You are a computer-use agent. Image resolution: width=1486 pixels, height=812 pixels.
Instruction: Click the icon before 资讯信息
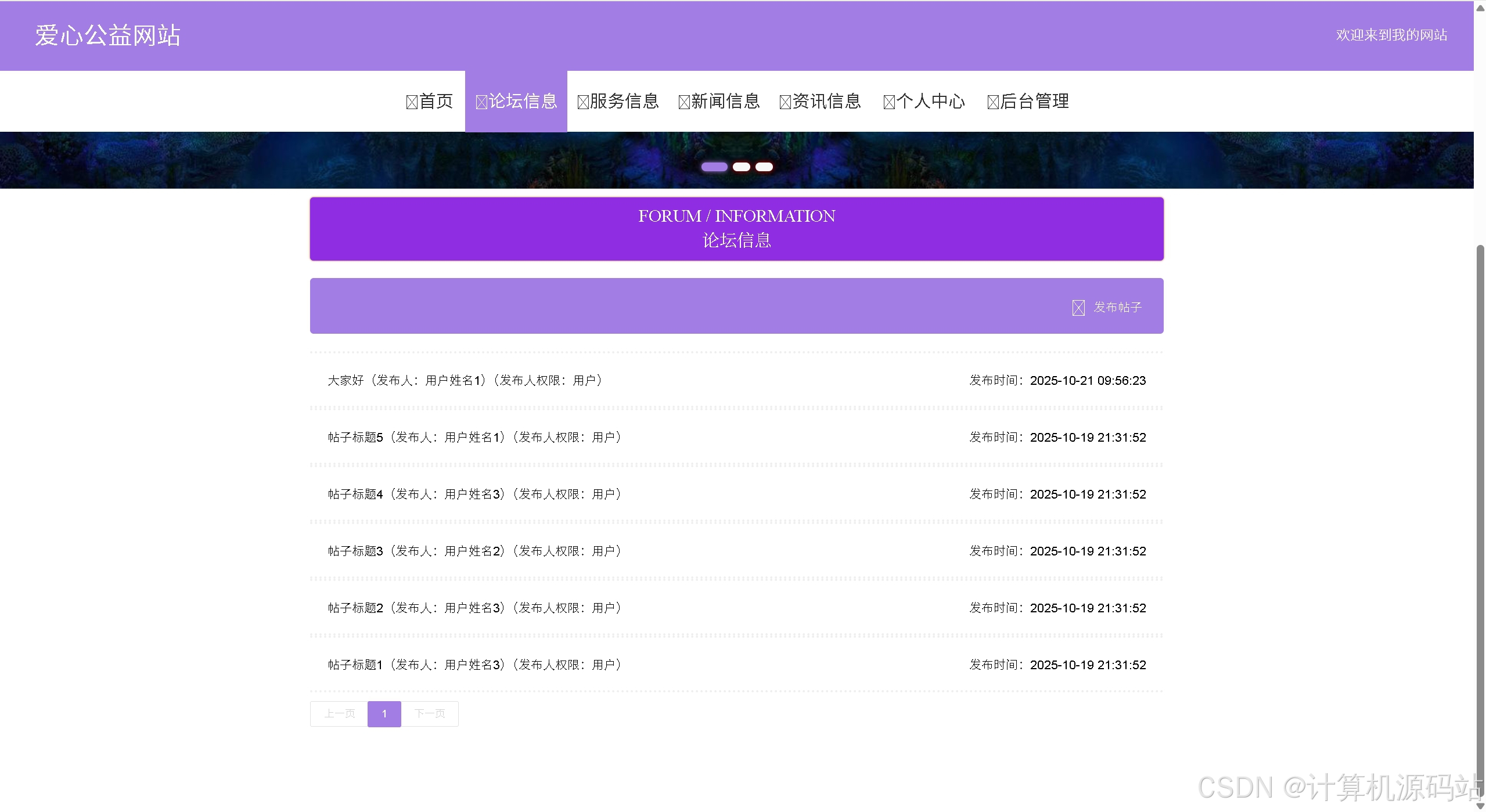[x=785, y=103]
